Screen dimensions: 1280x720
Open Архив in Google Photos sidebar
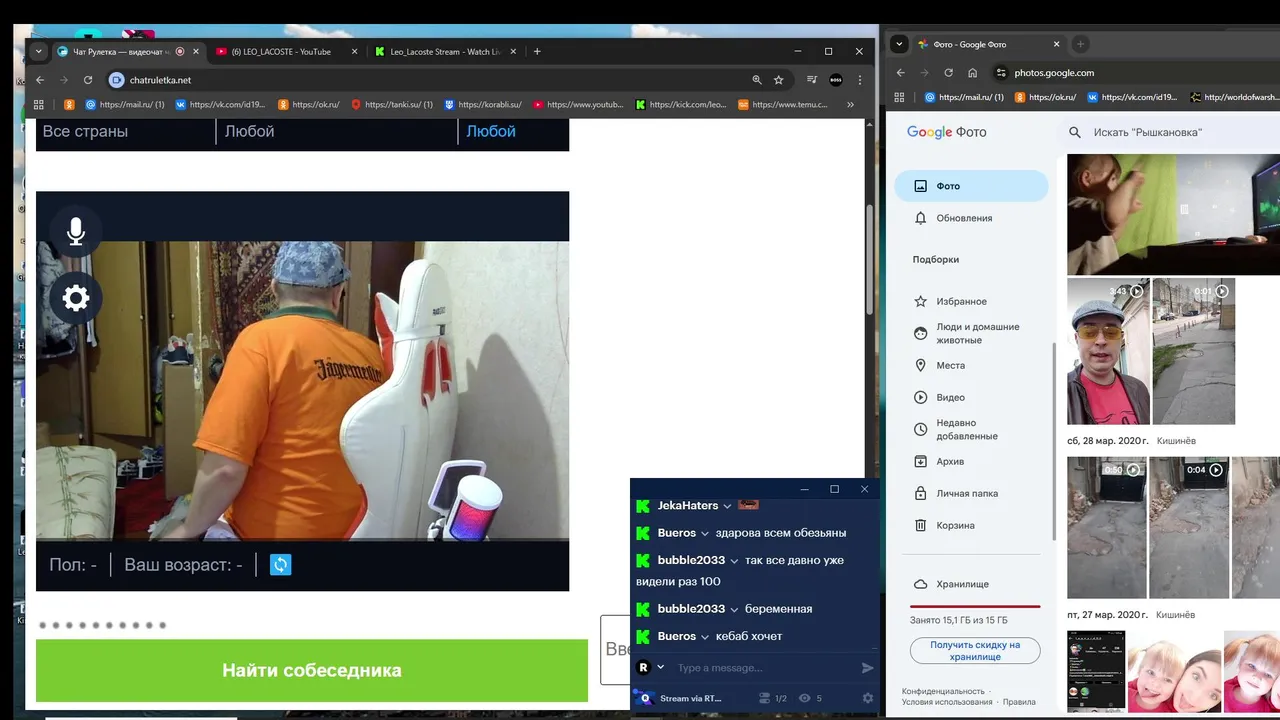950,461
